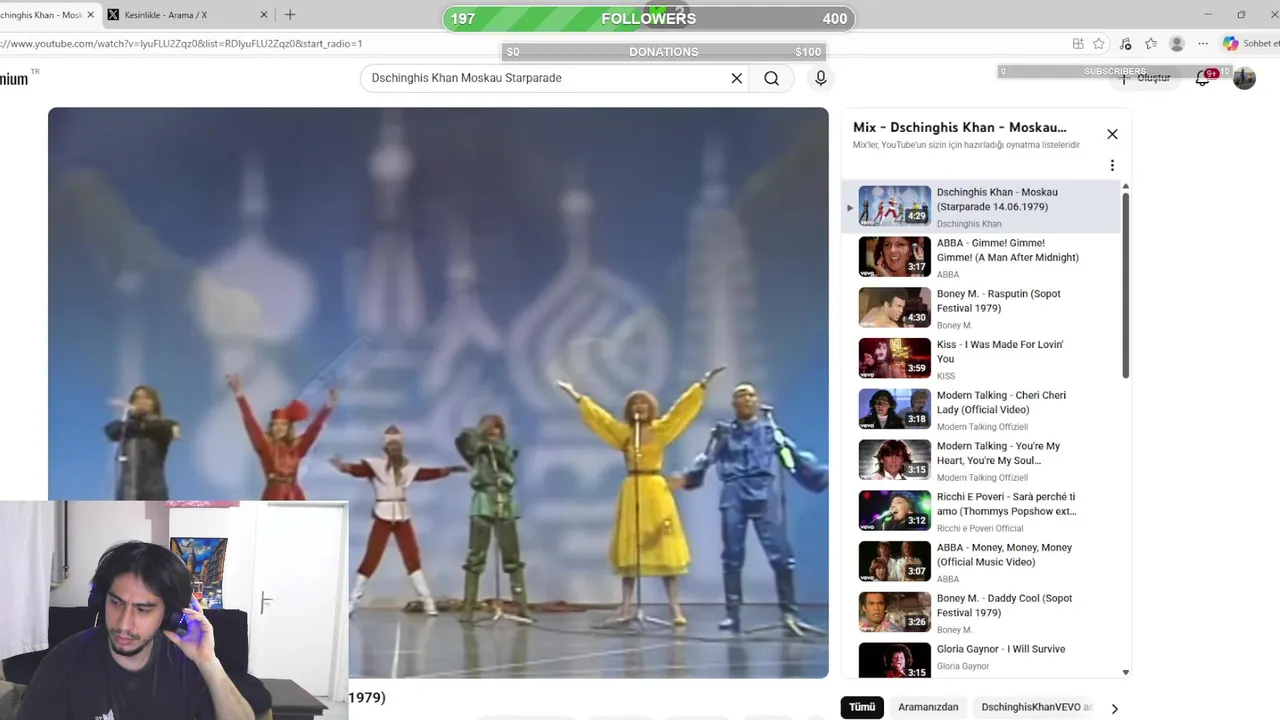Close the Mix playlist panel
This screenshot has width=1280, height=720.
click(x=1112, y=134)
